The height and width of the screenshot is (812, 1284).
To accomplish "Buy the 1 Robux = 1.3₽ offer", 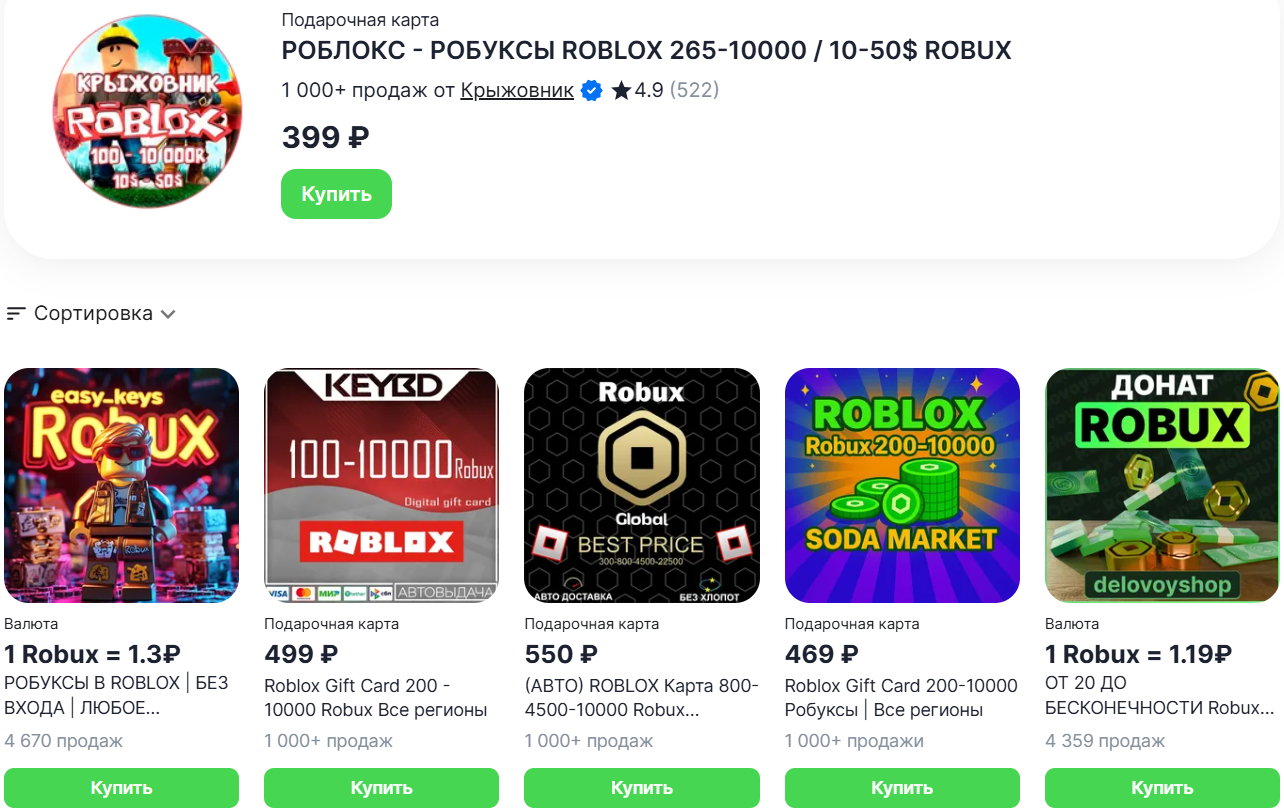I will coord(122,788).
